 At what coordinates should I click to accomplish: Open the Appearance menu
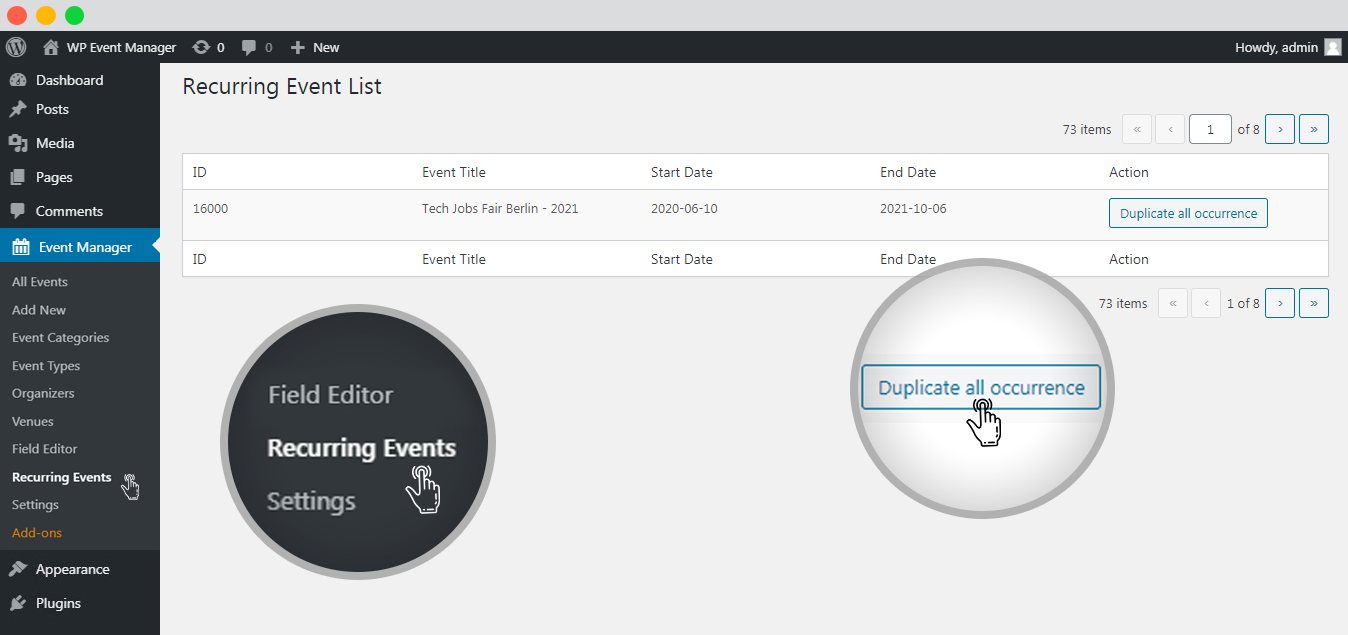[x=72, y=569]
